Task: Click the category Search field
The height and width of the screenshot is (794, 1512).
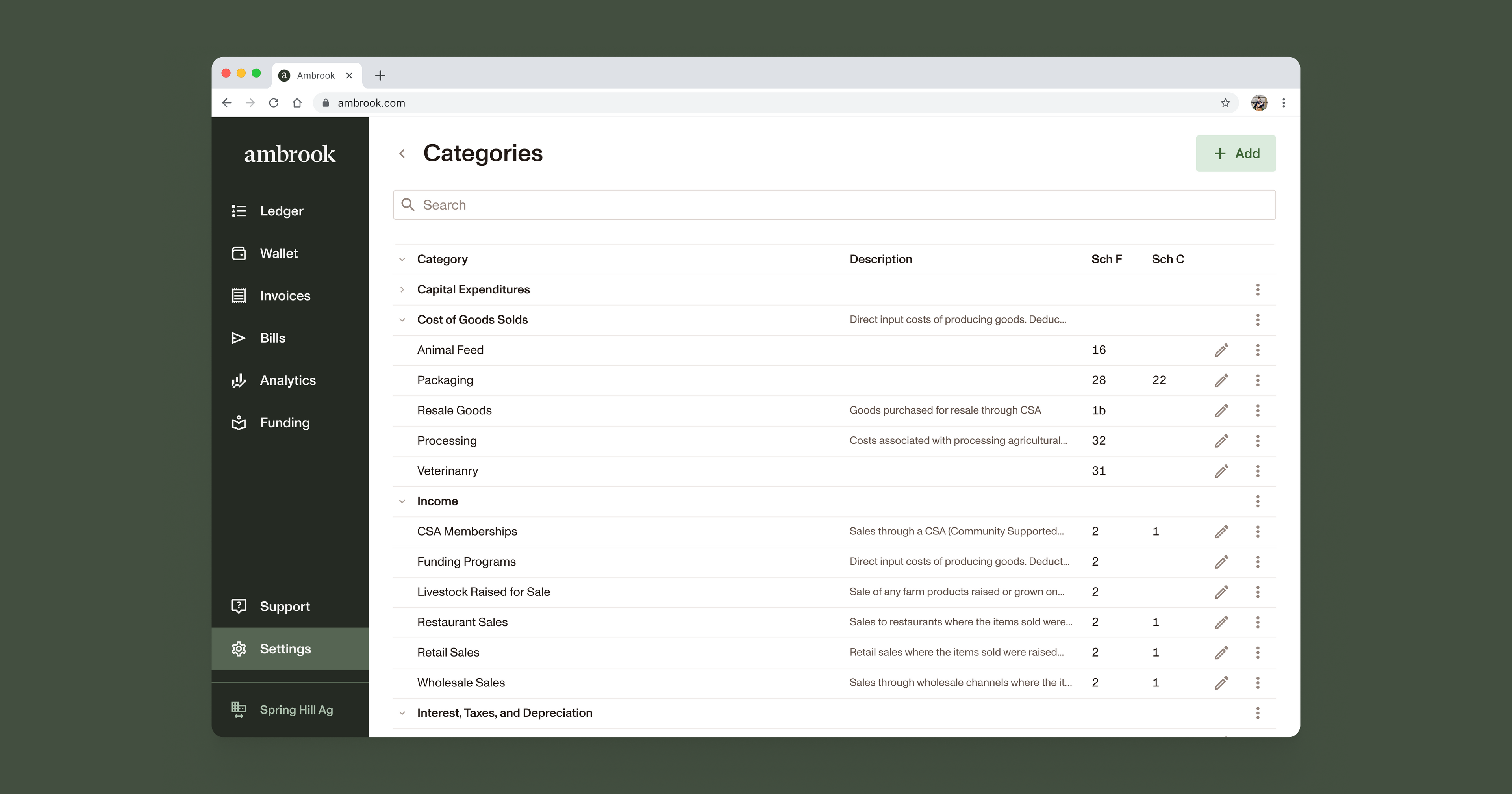Action: click(x=834, y=205)
